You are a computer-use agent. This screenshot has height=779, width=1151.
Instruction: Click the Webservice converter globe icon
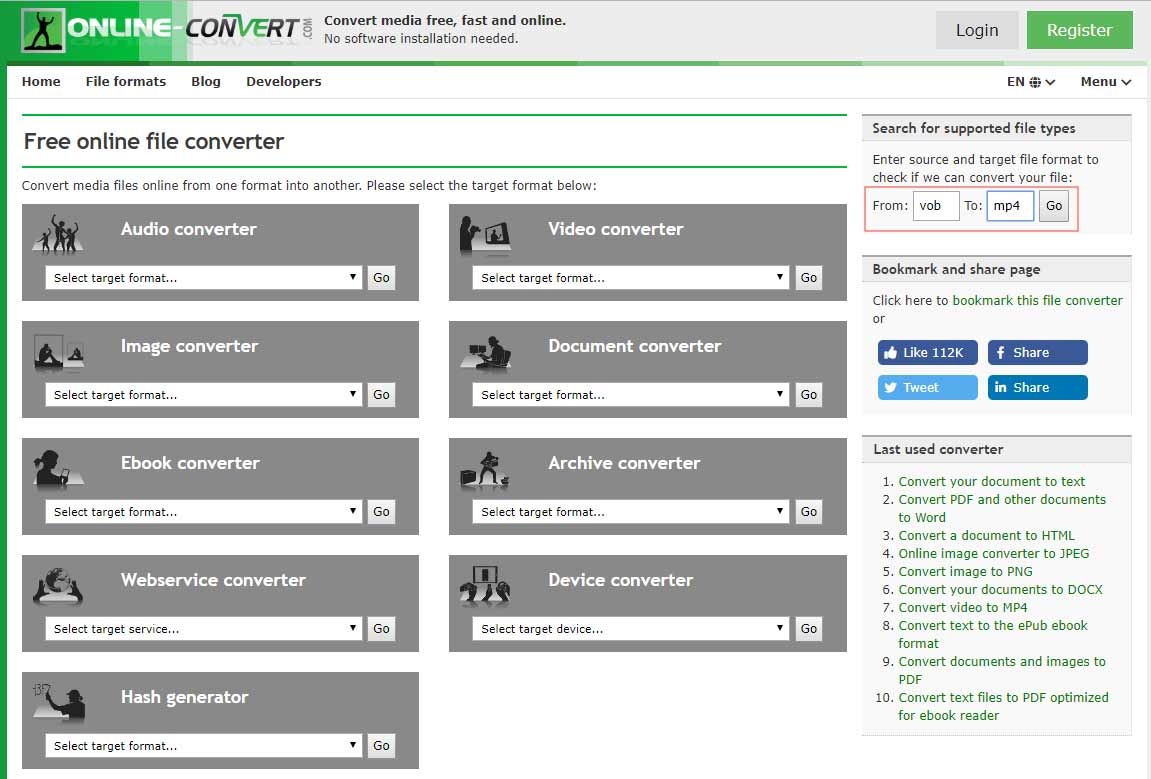[58, 586]
